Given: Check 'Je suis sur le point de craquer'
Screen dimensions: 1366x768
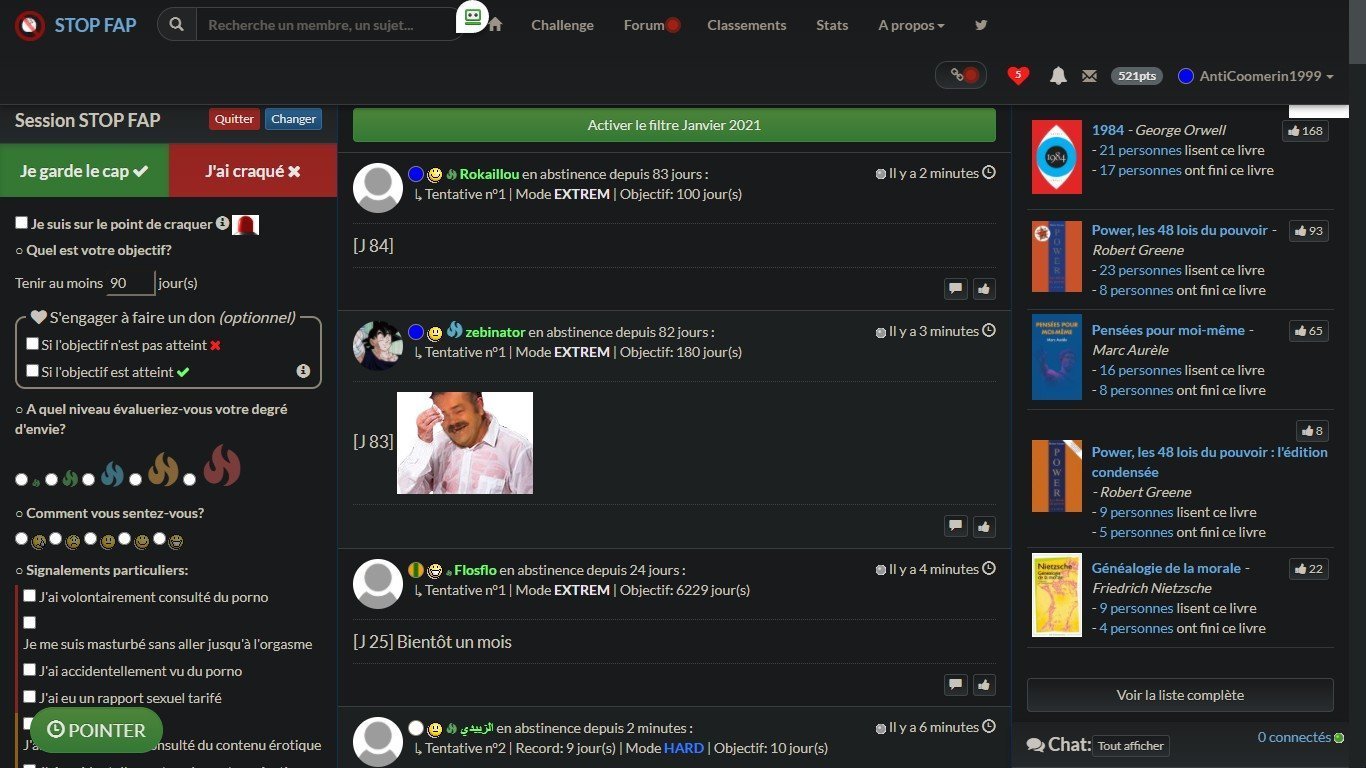Looking at the screenshot, I should tap(22, 223).
